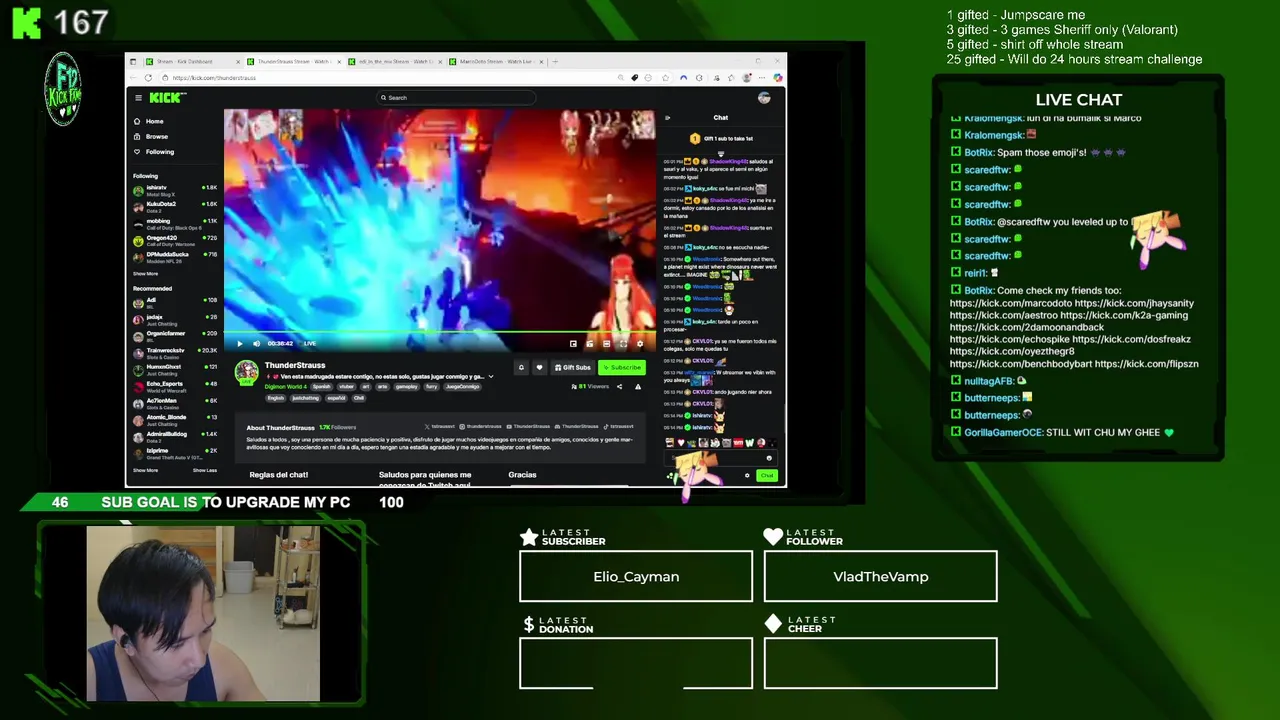The image size is (1280, 720).
Task: Bookmark page with browser star icon
Action: [x=666, y=77]
